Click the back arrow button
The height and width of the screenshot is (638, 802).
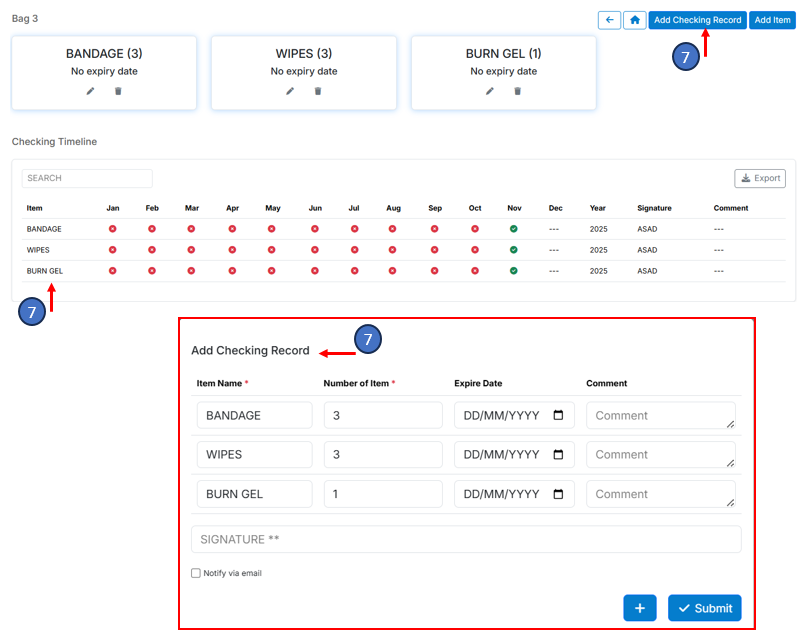coord(609,20)
